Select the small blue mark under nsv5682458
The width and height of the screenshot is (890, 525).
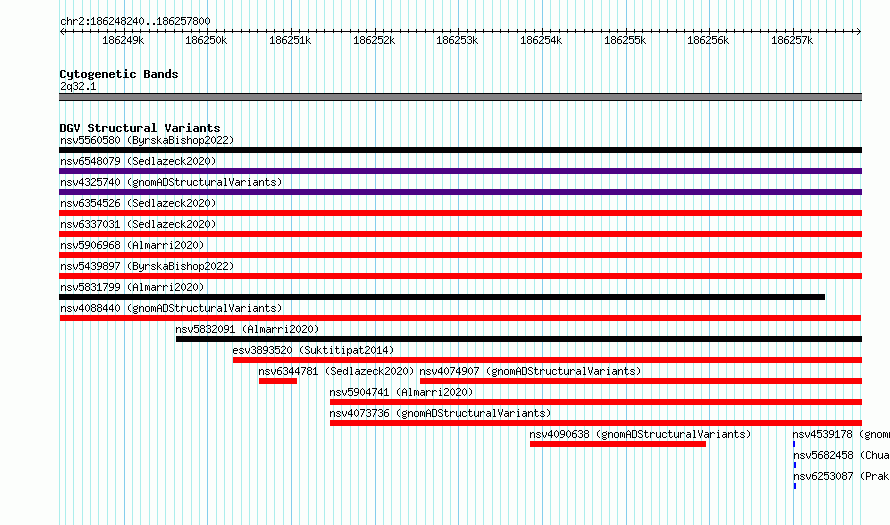click(x=795, y=465)
